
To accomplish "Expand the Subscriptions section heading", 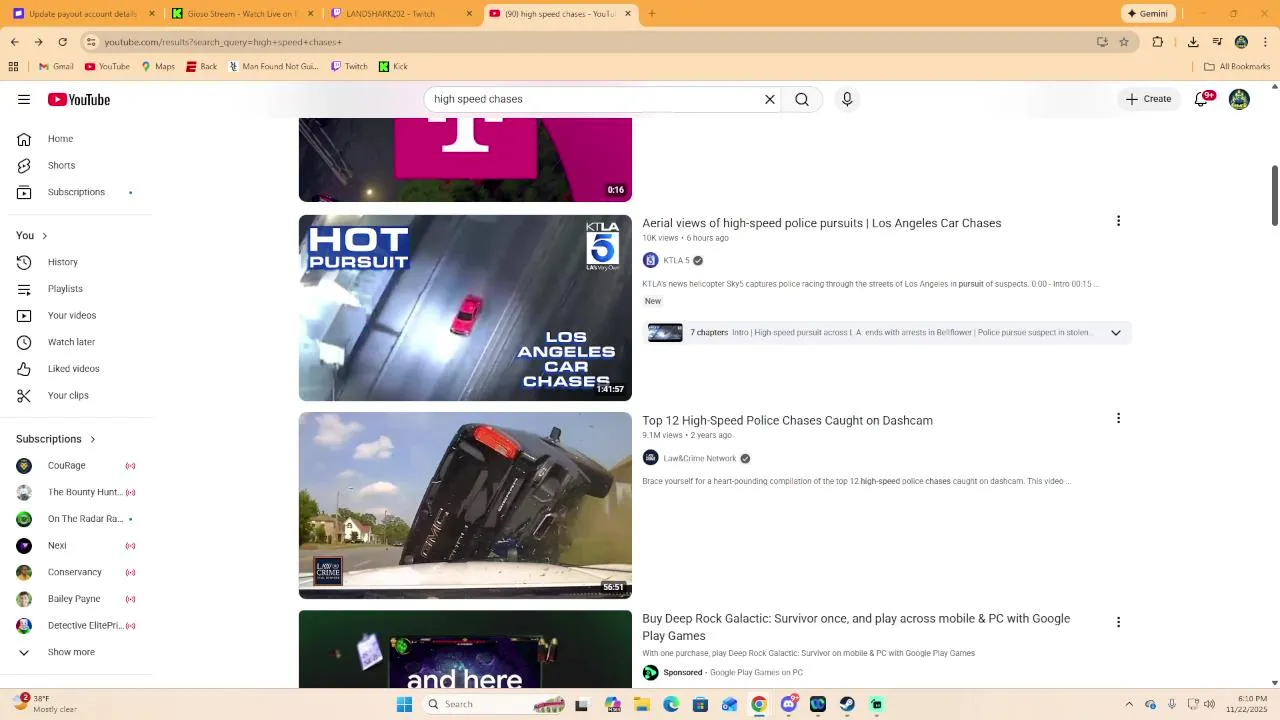I will (x=56, y=439).
